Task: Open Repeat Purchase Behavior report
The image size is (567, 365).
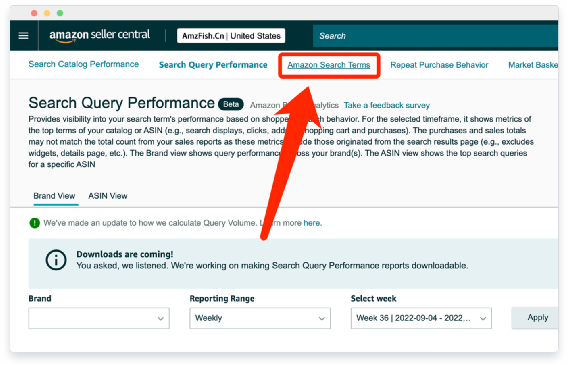Action: tap(439, 65)
